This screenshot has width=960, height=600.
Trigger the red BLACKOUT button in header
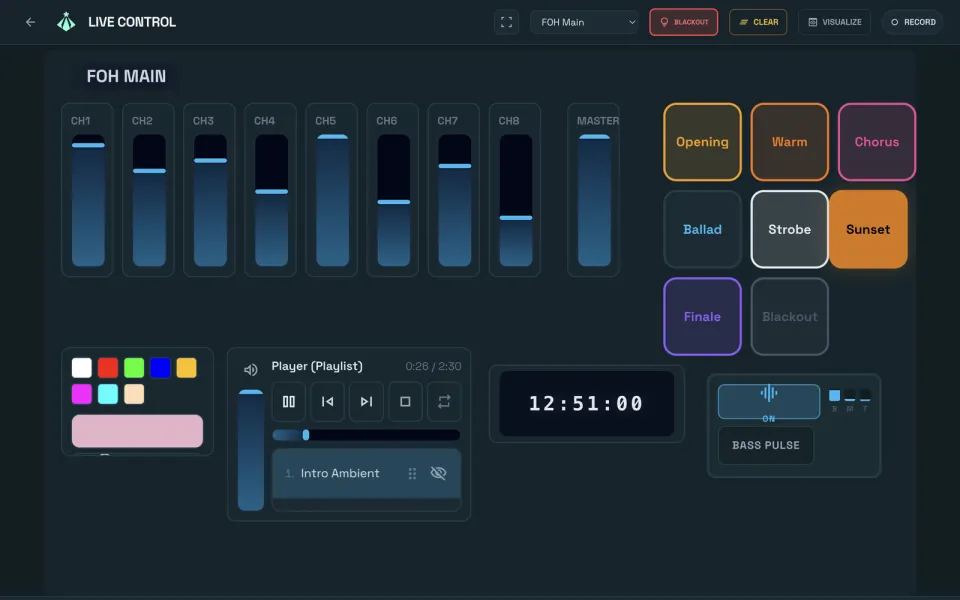[x=683, y=22]
